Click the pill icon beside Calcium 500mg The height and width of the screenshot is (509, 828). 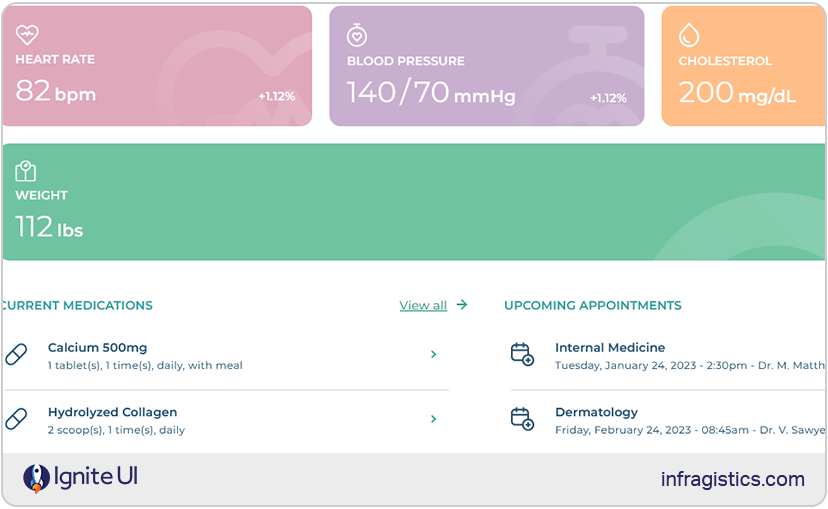16,355
